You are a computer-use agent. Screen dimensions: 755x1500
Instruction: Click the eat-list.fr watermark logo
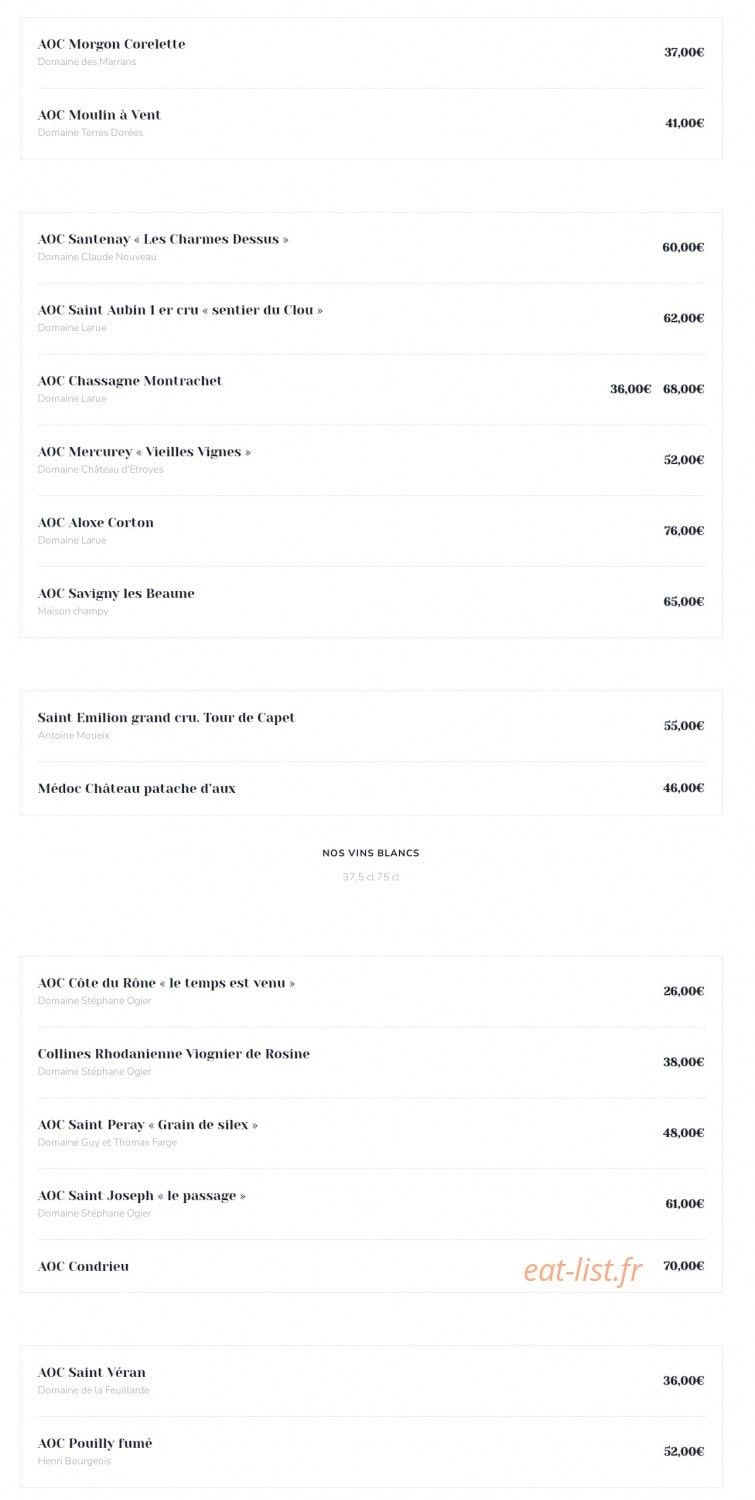tap(583, 1269)
